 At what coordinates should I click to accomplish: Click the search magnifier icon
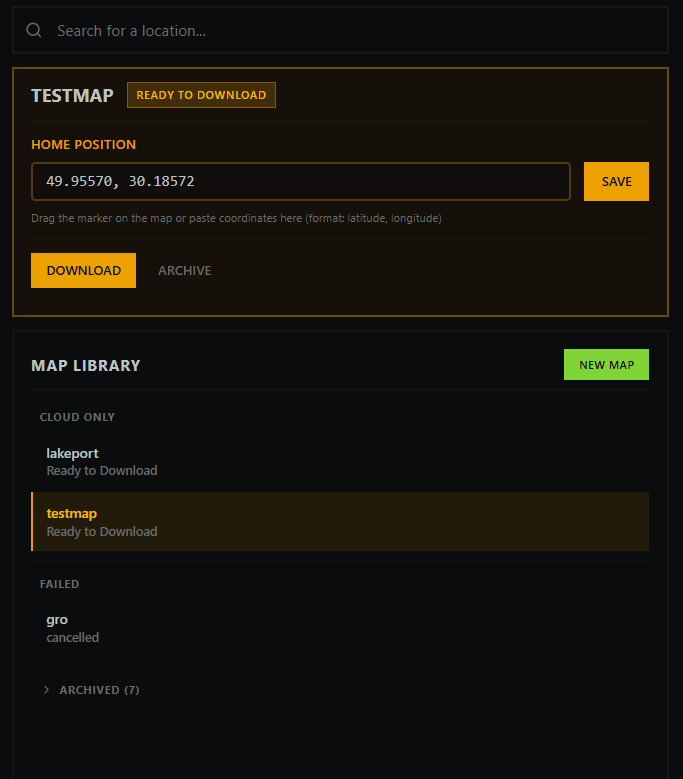[34, 31]
